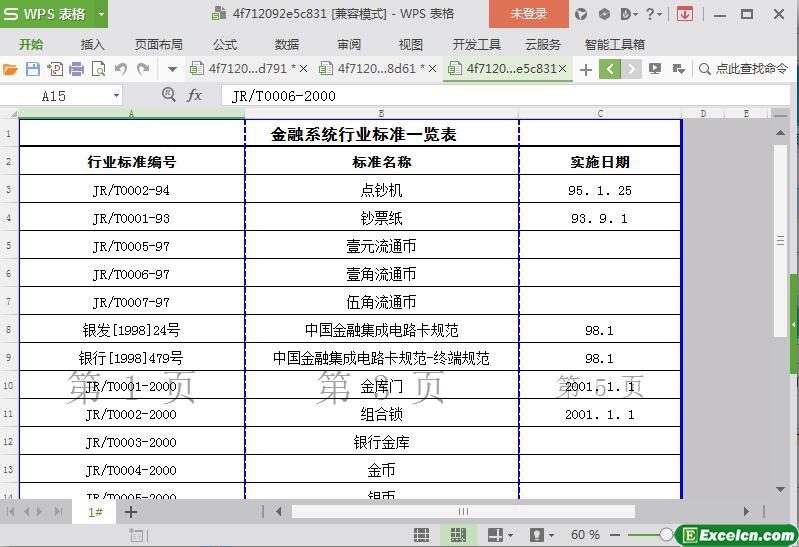Select column C header

600,113
